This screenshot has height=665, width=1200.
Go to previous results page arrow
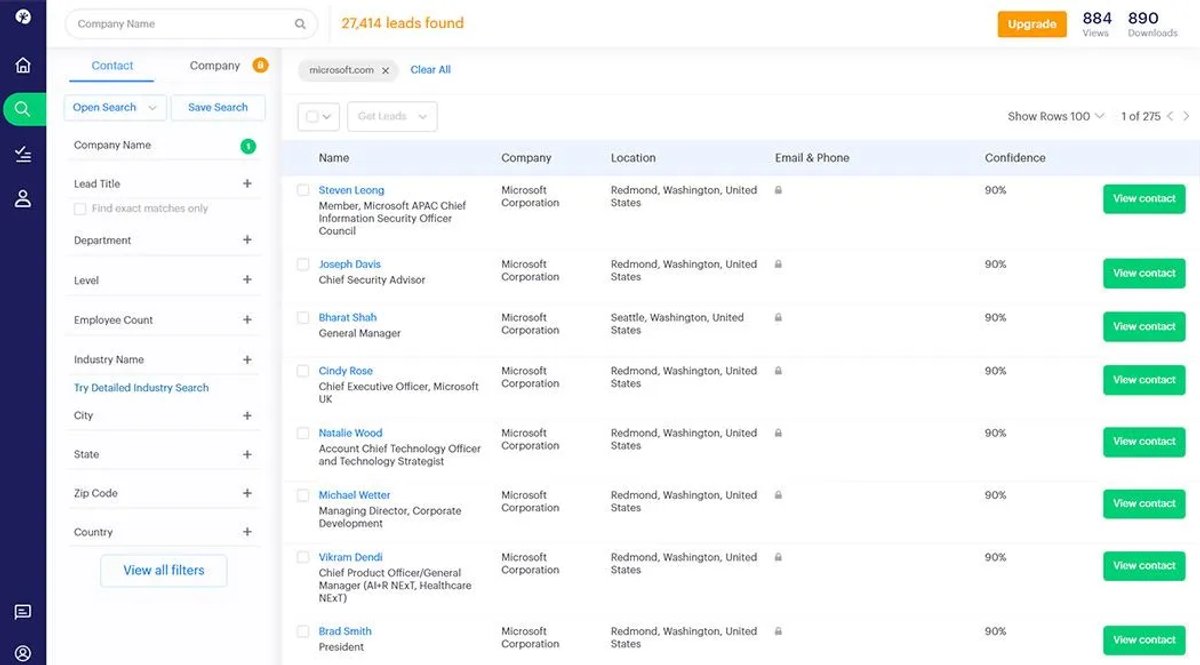pos(1170,116)
